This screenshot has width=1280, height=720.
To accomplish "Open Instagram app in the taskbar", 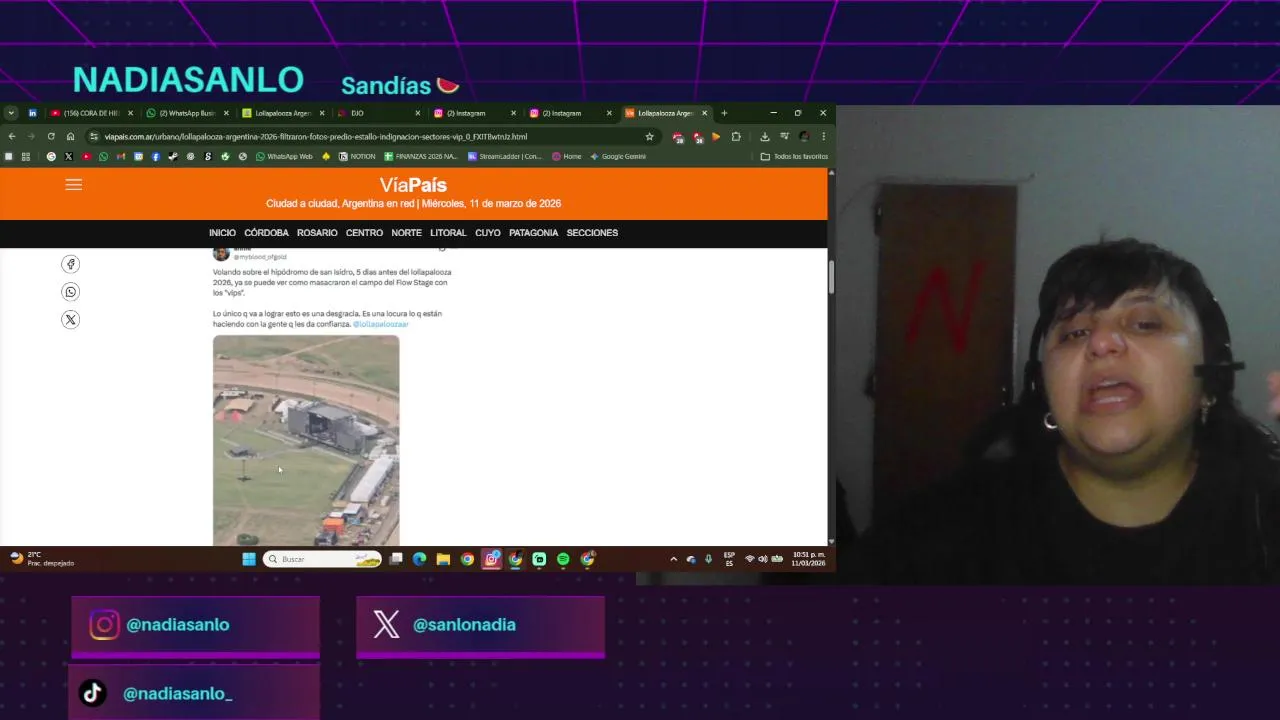I will (x=491, y=559).
